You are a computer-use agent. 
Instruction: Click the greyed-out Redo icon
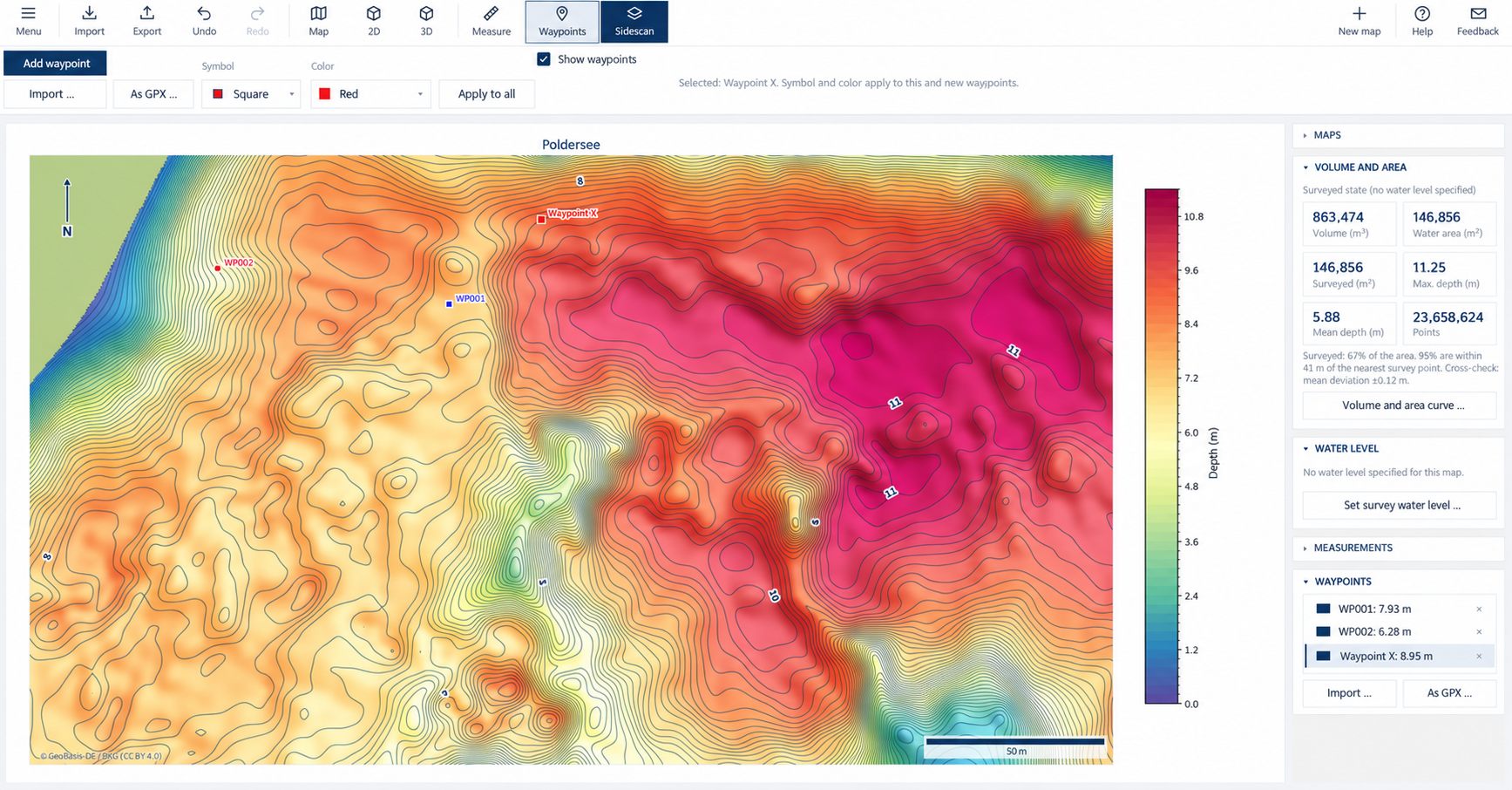257,22
